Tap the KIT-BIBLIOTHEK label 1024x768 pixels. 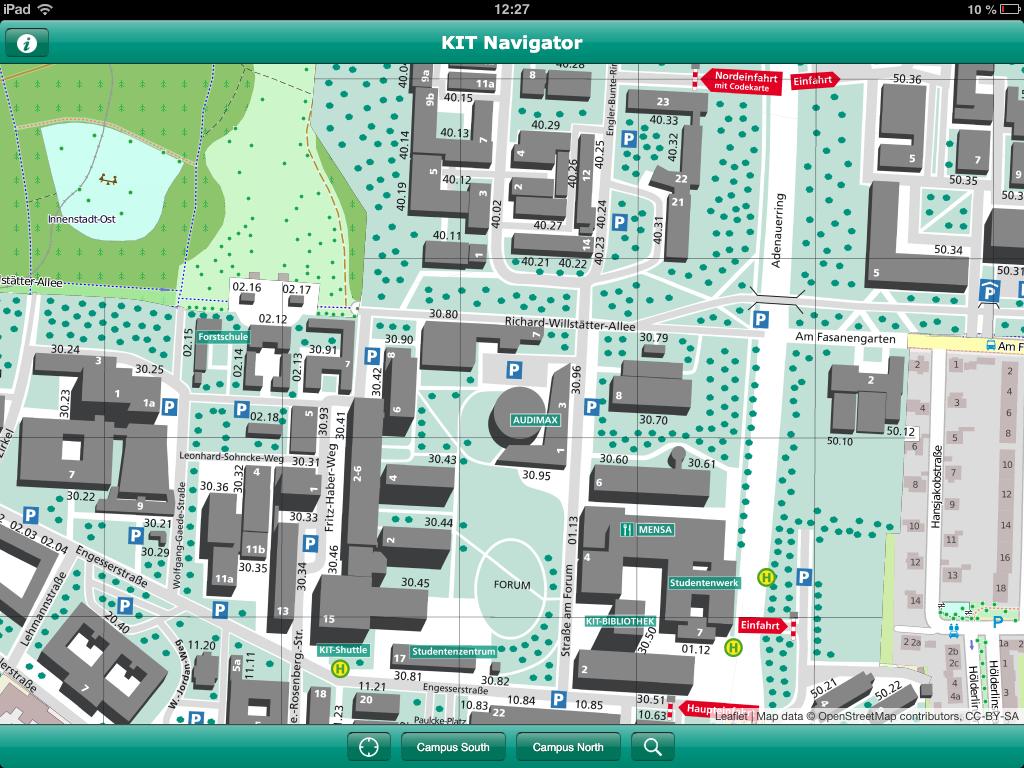click(620, 621)
